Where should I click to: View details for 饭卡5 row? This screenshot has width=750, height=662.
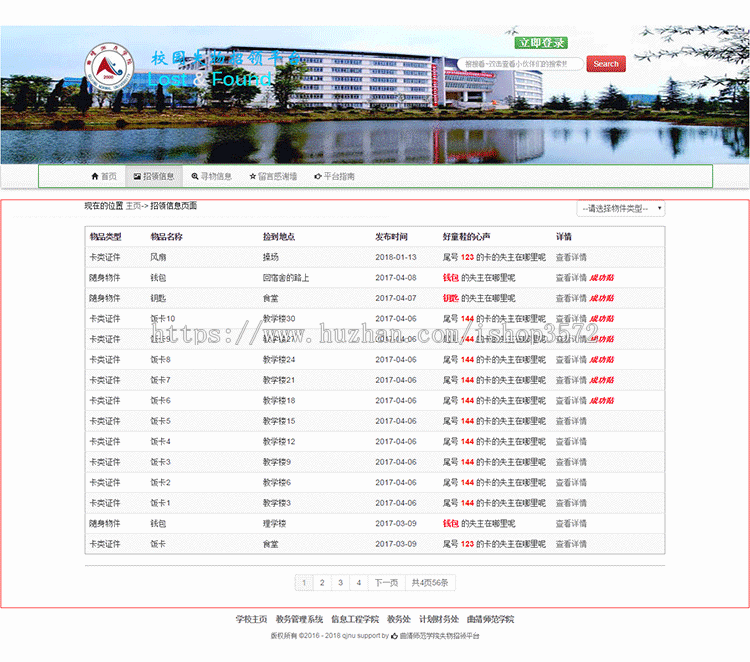coord(571,421)
